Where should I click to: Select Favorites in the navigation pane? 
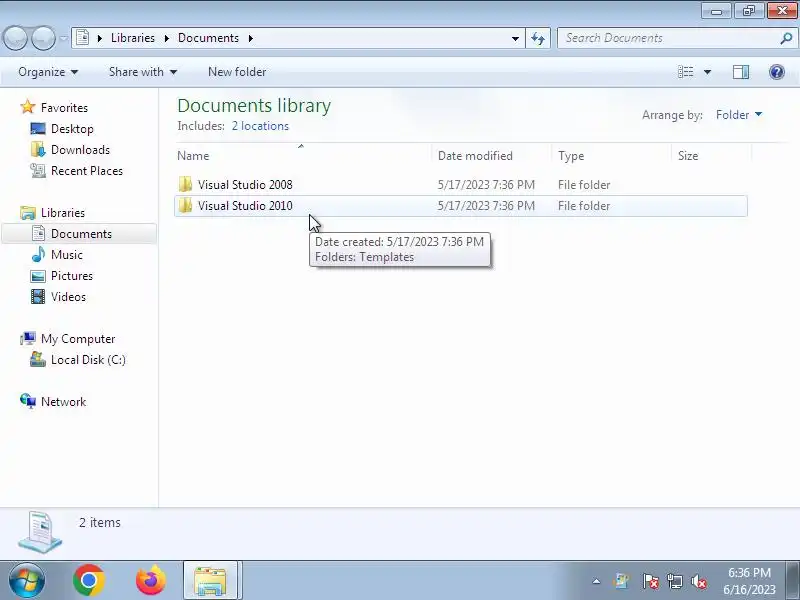point(64,108)
